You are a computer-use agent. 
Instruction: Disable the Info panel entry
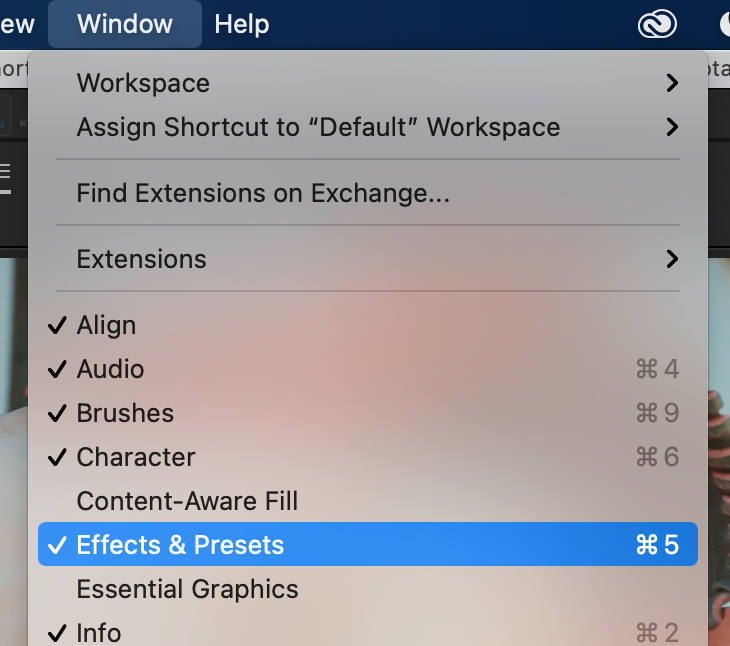[367, 632]
